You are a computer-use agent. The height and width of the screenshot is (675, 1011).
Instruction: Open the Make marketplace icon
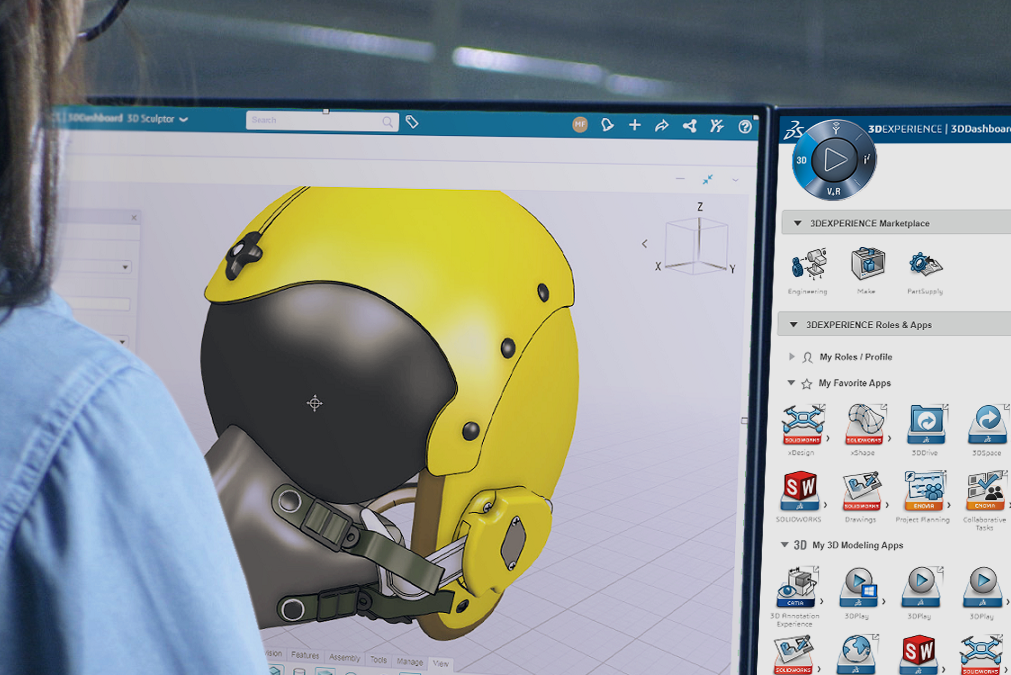coord(867,263)
